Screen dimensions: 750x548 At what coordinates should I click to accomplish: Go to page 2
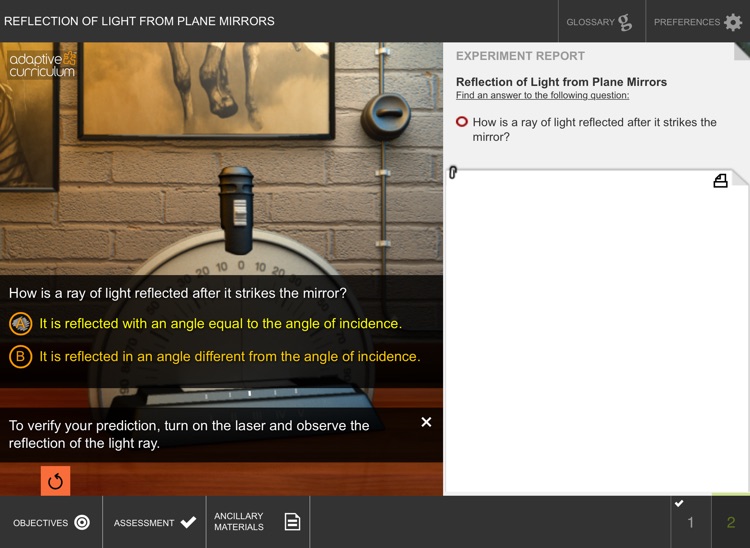tap(731, 522)
